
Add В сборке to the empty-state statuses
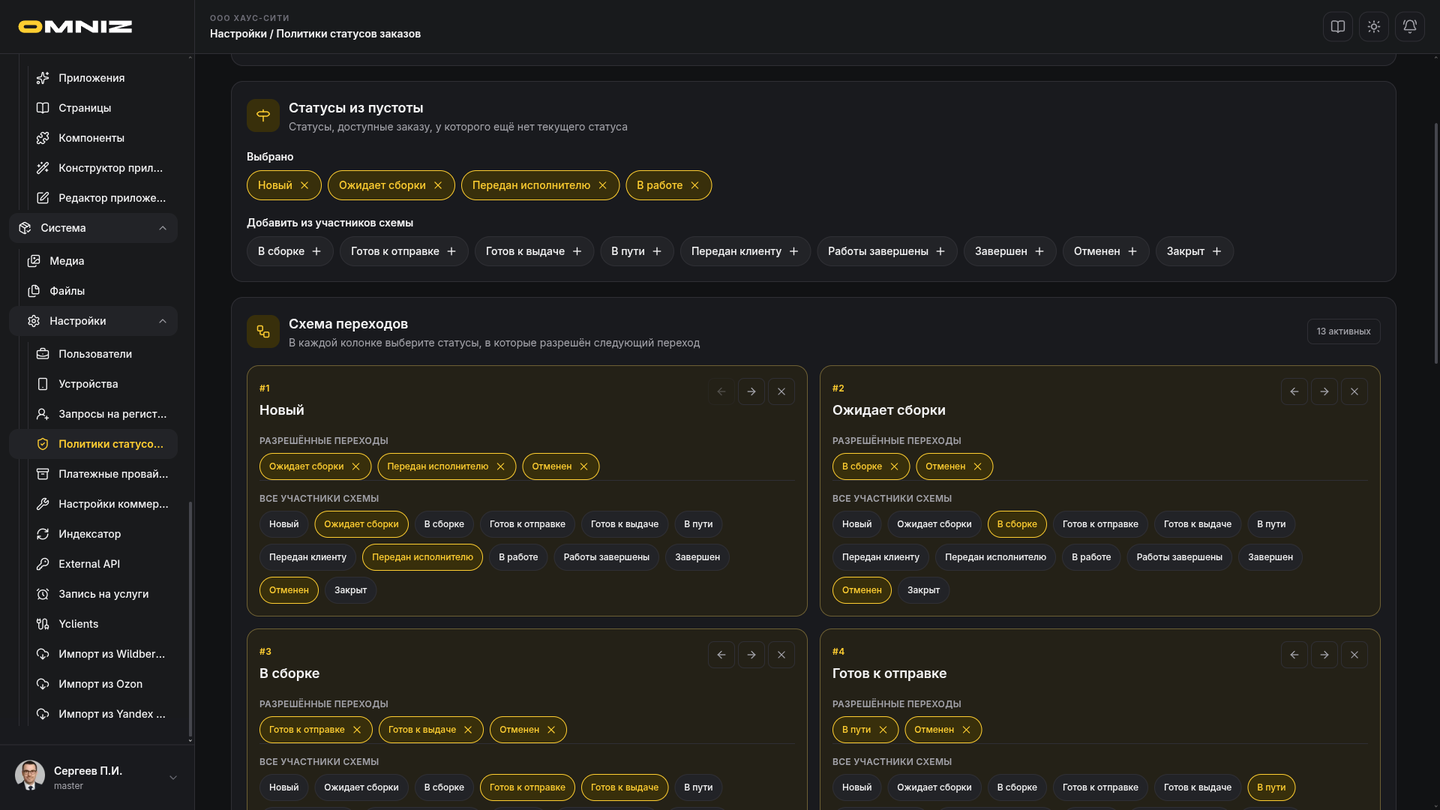pyautogui.click(x=290, y=251)
